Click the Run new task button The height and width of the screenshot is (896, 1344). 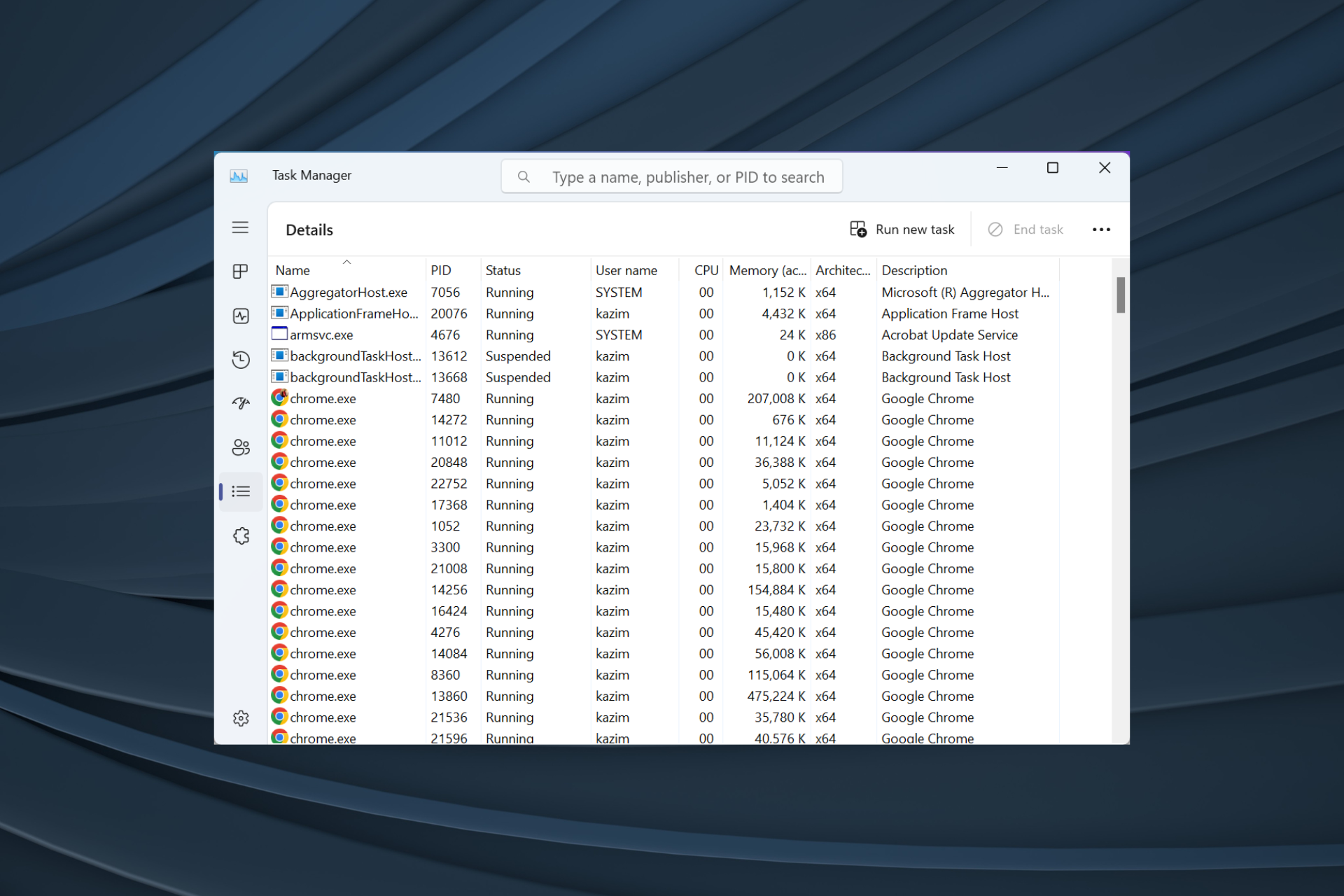[x=902, y=230]
